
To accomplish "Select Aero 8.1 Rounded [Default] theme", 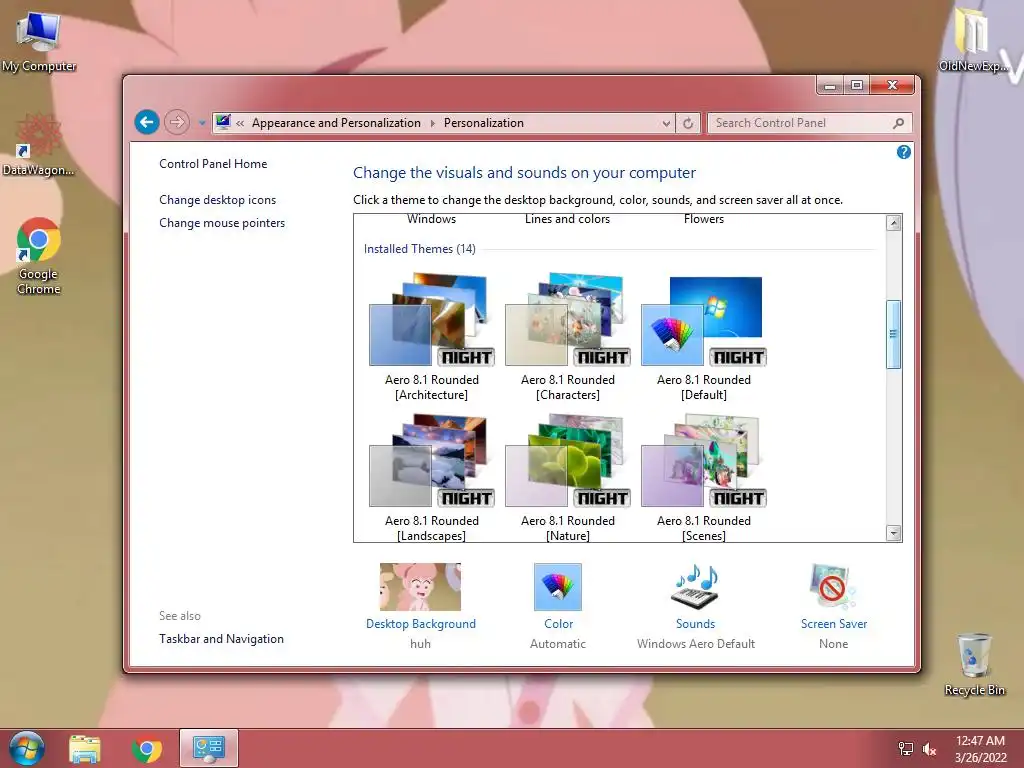I will click(703, 337).
